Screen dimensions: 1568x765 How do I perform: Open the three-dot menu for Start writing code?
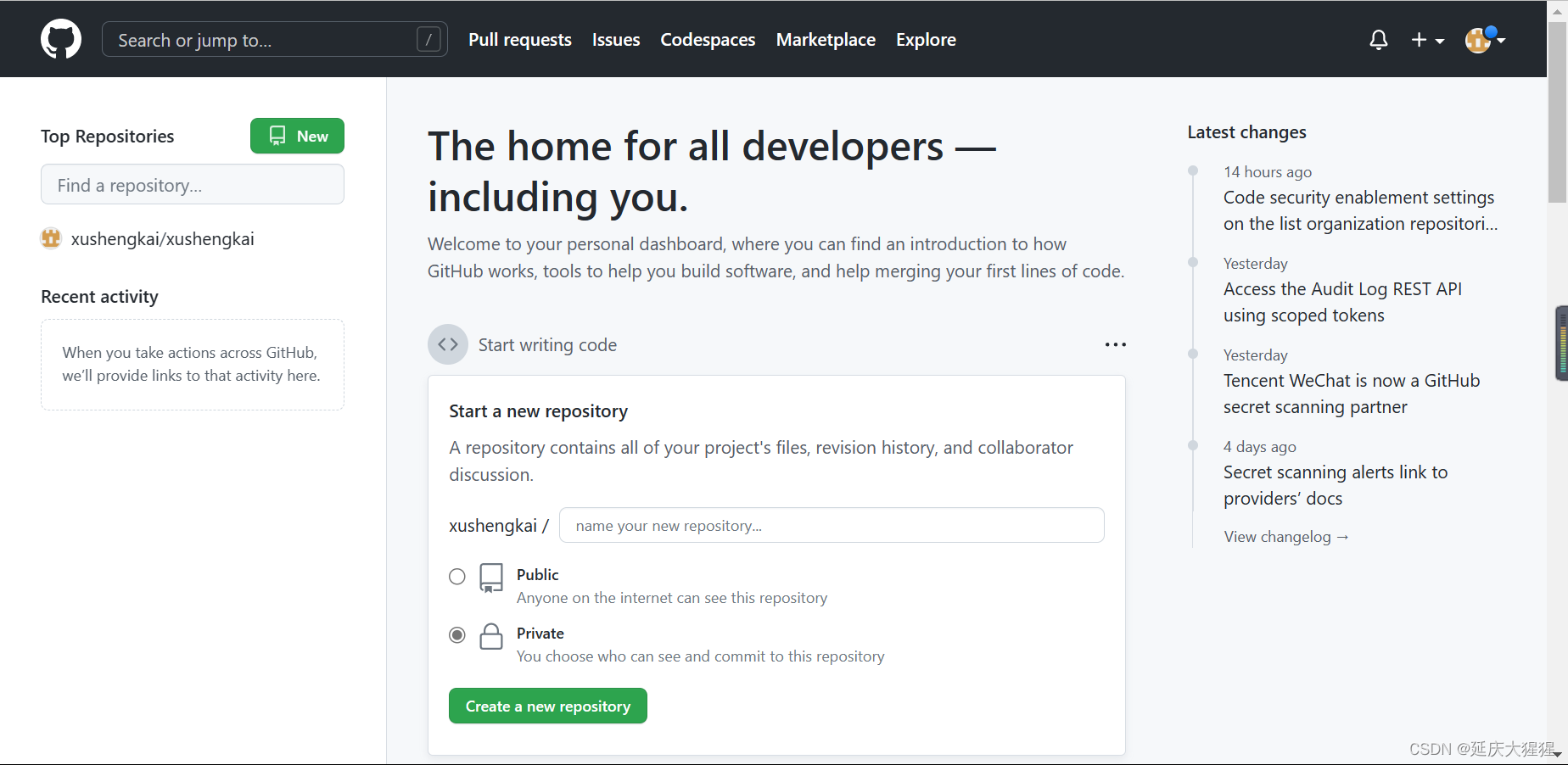(1115, 344)
